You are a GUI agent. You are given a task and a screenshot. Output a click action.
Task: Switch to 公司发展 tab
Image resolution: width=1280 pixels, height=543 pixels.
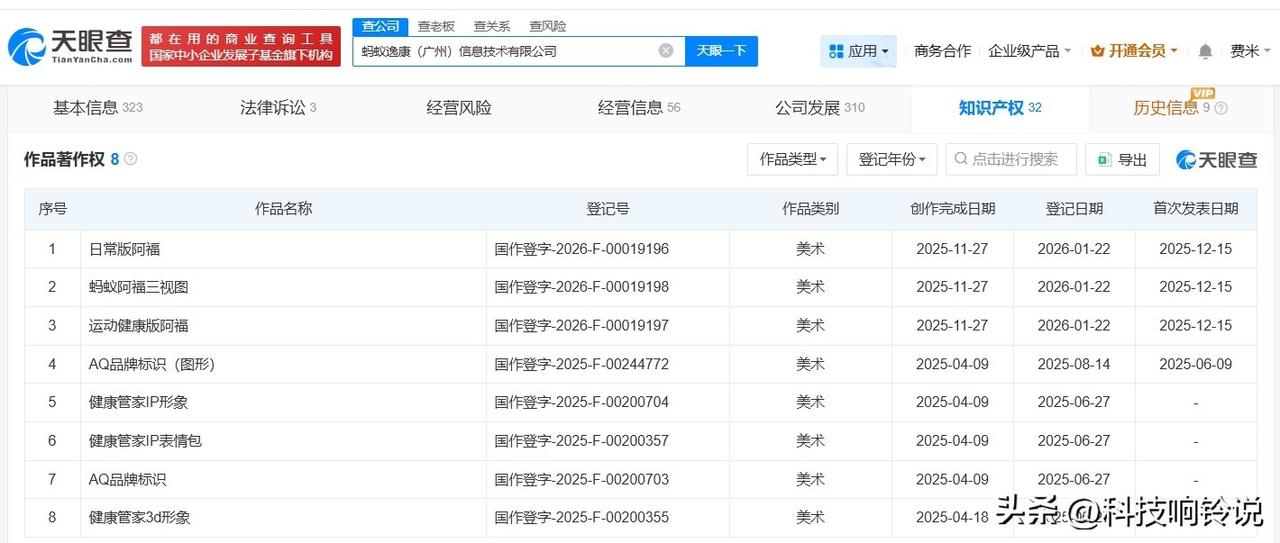(820, 108)
